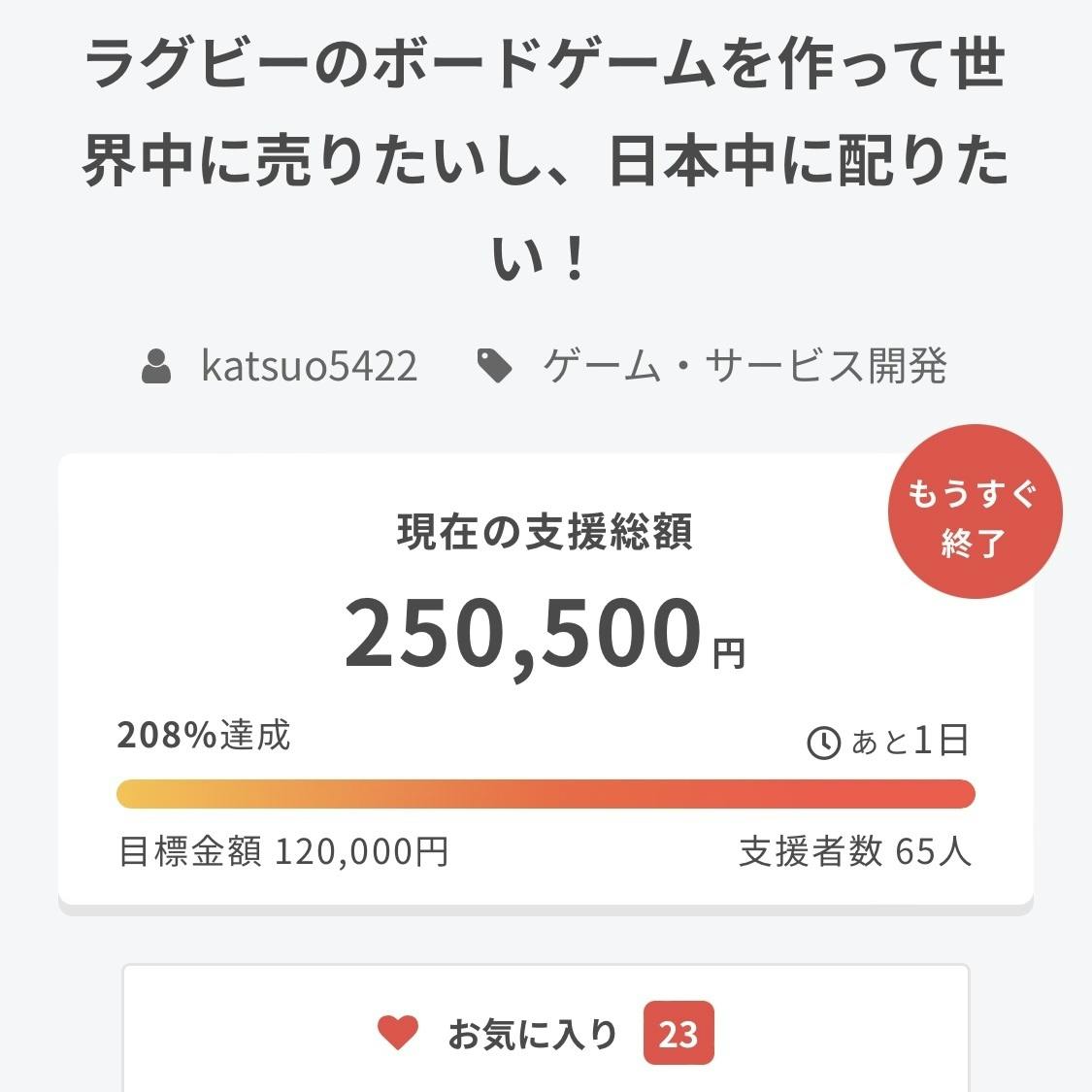Viewport: 1092px width, 1092px height.
Task: Toggle the お気に入り favorite label
Action: tap(533, 1035)
